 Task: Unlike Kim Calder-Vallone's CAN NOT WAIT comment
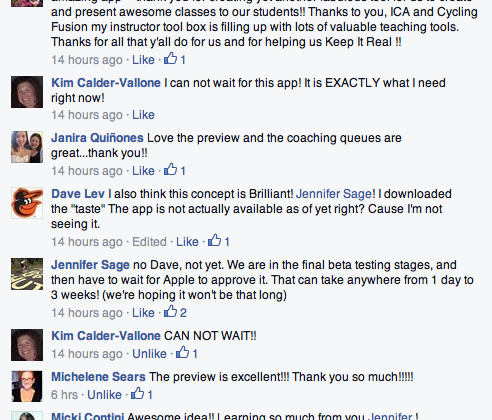coord(149,354)
